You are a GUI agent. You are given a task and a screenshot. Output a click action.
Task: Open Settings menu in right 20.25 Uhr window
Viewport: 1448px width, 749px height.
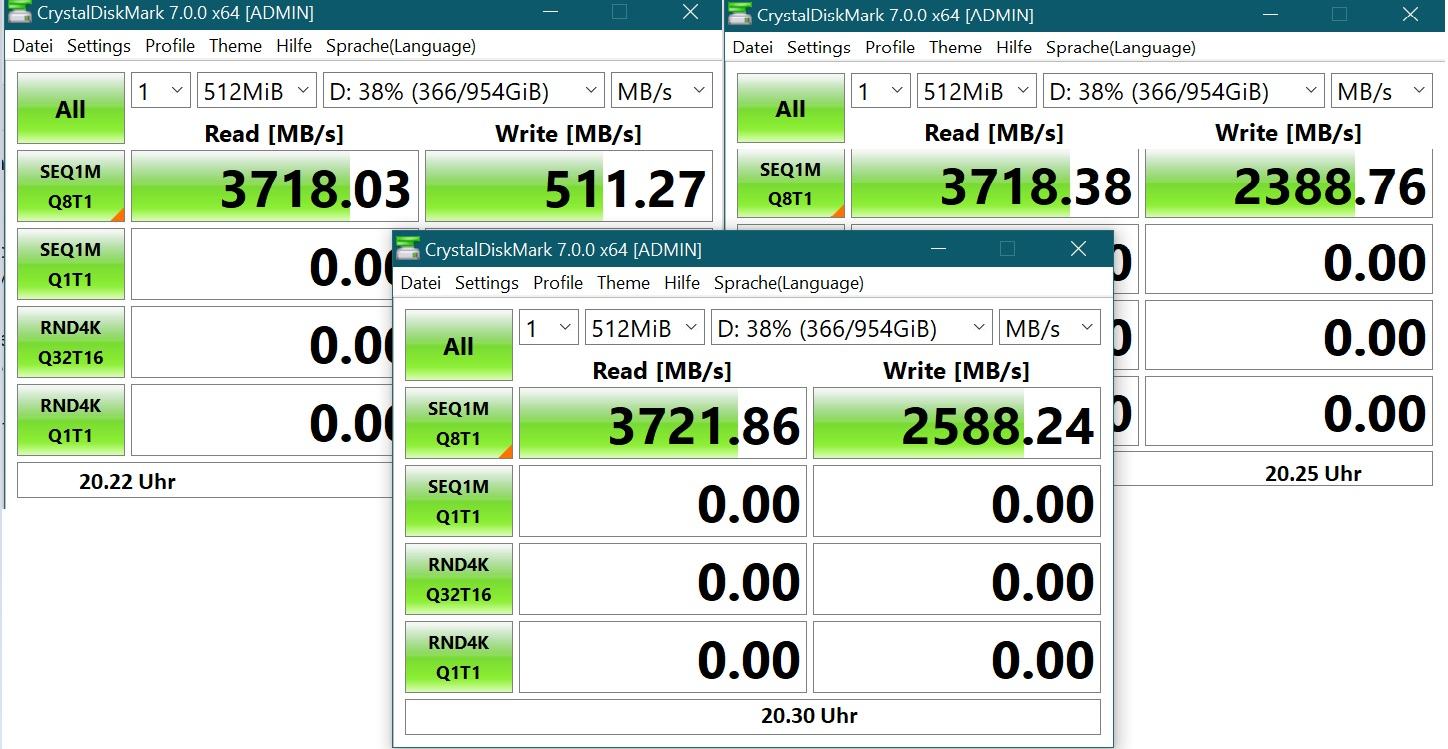click(x=819, y=47)
